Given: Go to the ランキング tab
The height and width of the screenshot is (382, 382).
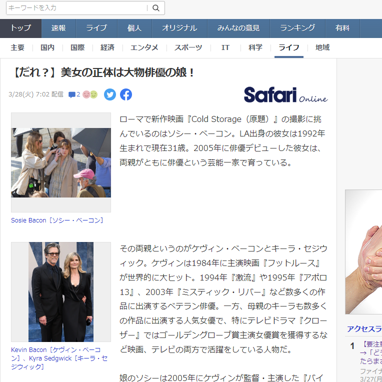Looking at the screenshot, I should tap(298, 28).
